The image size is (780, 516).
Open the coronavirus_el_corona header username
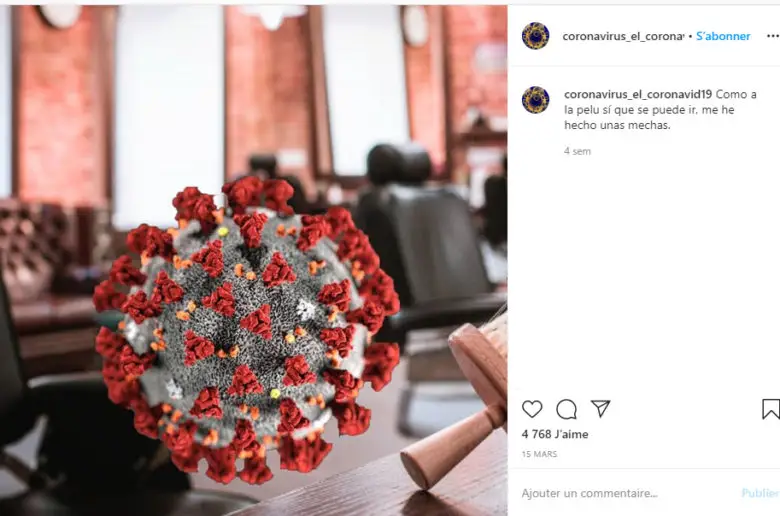623,36
